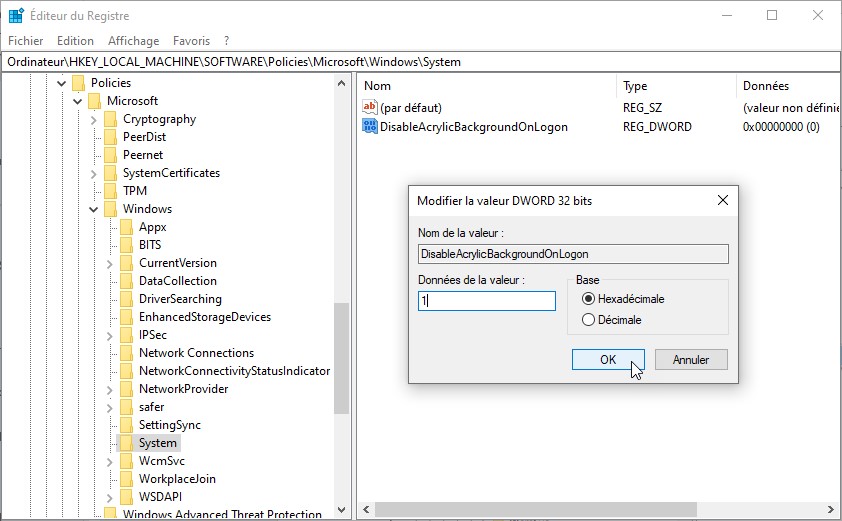The height and width of the screenshot is (521, 842).
Task: Click the Données de la valeur field
Action: (486, 301)
